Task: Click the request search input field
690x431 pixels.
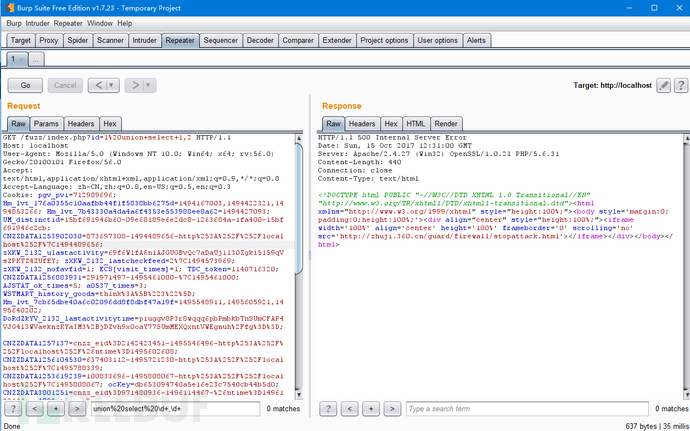Action: click(175, 409)
